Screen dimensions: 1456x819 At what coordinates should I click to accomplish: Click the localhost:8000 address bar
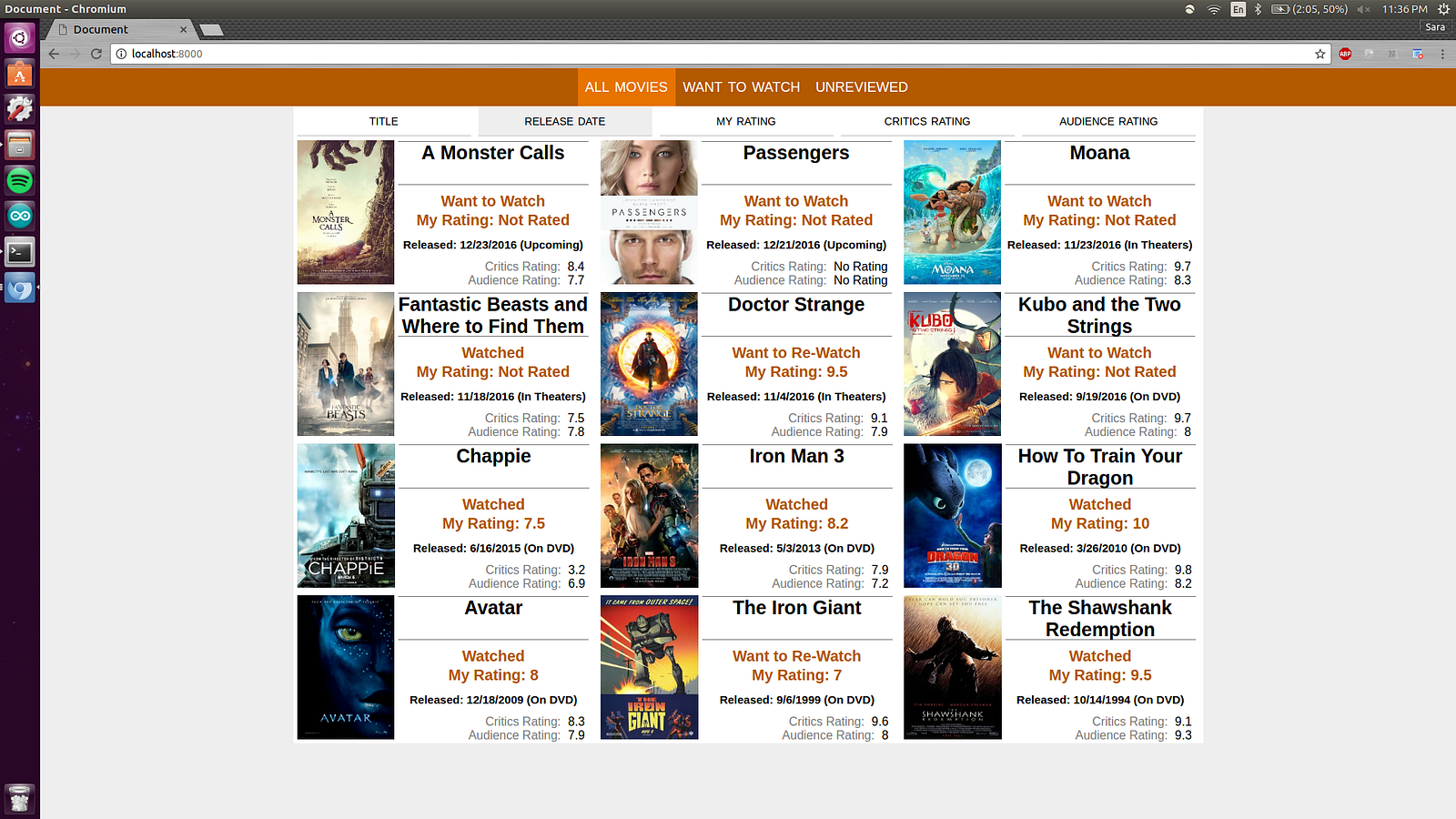(719, 54)
